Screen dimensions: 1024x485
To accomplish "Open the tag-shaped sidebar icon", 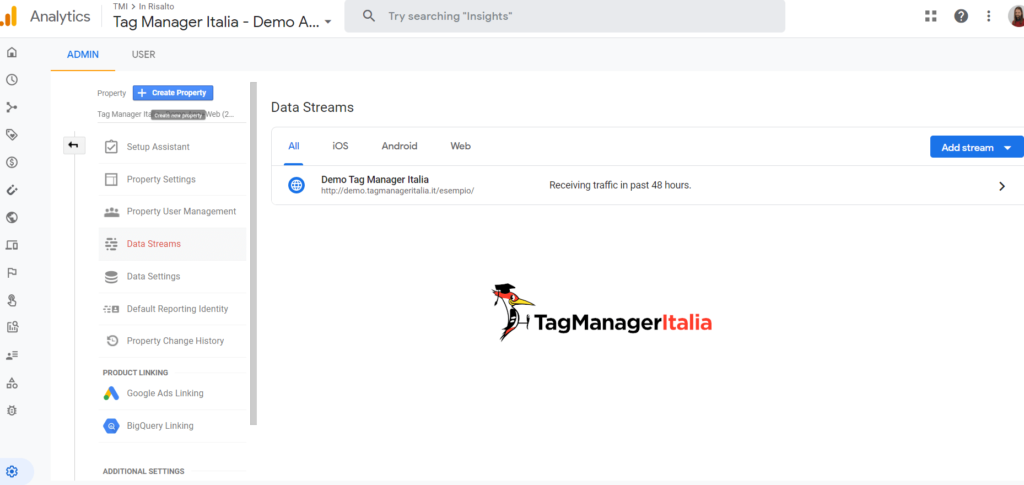I will pyautogui.click(x=12, y=134).
